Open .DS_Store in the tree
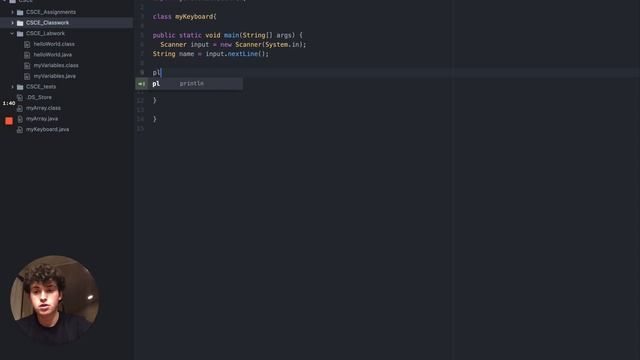 tap(39, 98)
